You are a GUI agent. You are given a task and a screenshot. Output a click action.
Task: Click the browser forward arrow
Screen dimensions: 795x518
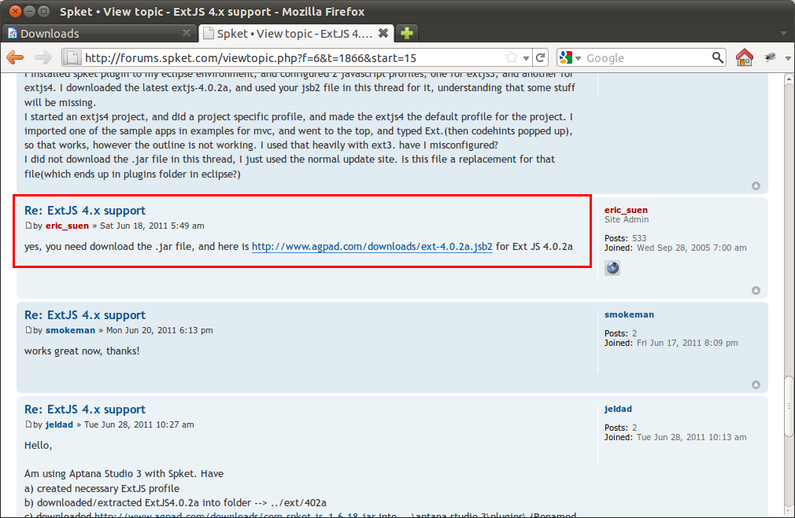[x=44, y=58]
